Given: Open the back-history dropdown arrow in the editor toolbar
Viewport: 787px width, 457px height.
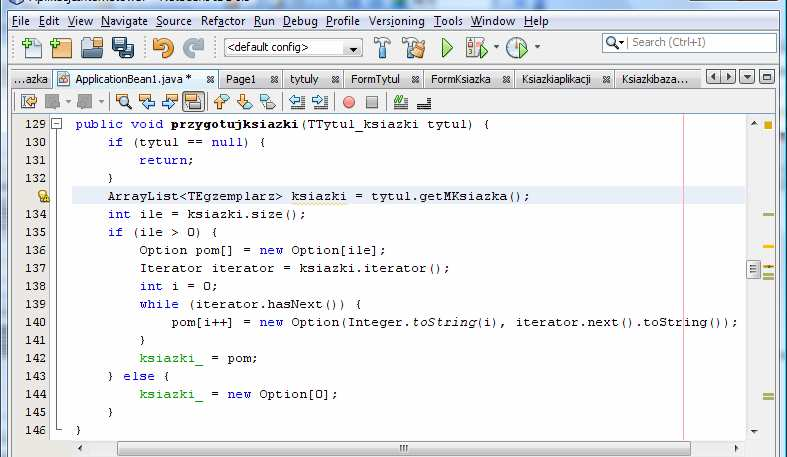Looking at the screenshot, I should (68, 102).
